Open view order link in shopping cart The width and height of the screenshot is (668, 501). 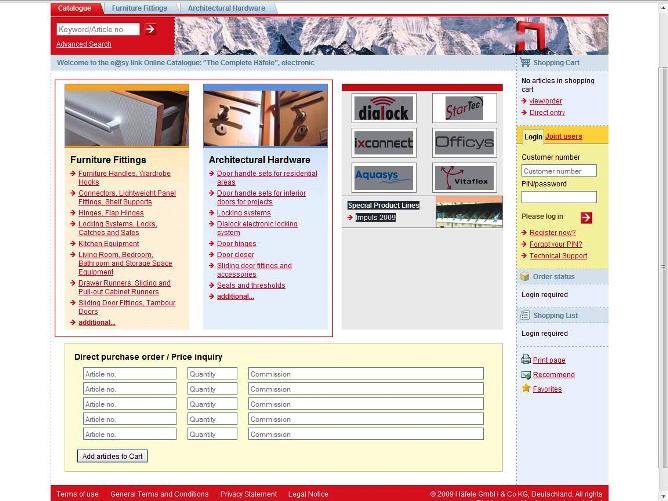click(546, 101)
